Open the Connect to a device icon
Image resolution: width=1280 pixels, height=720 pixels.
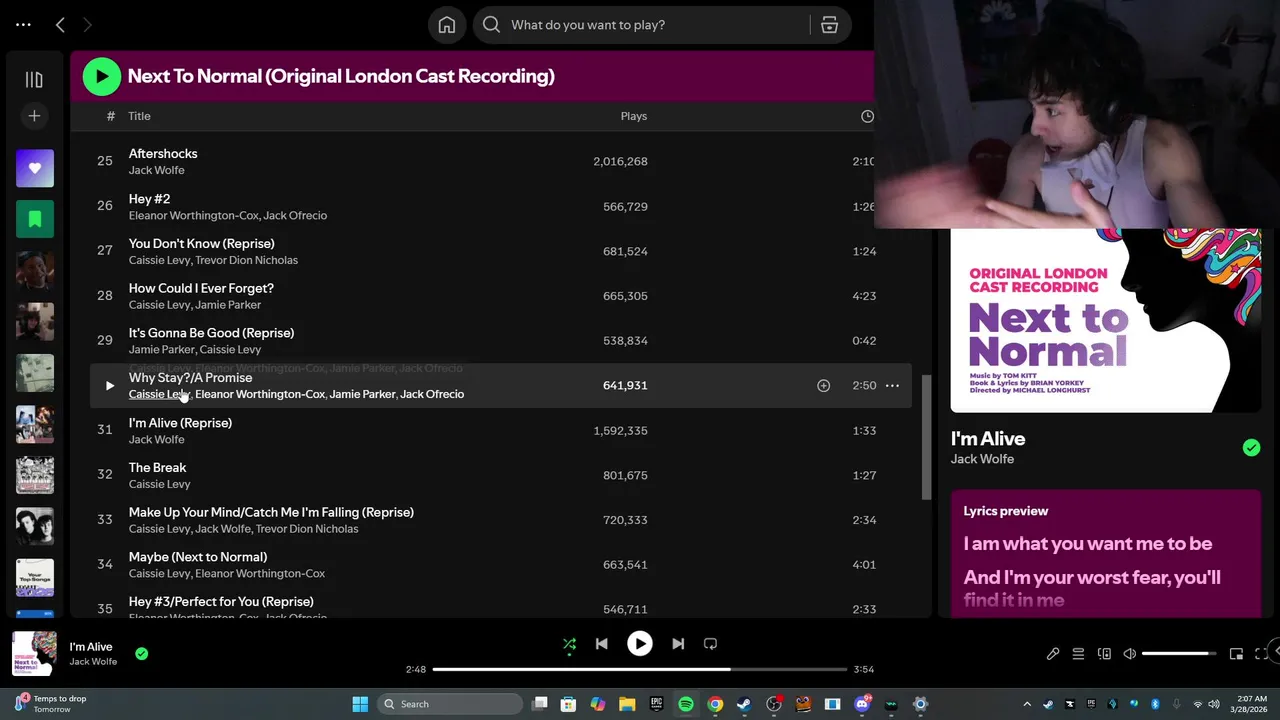pyautogui.click(x=1104, y=654)
